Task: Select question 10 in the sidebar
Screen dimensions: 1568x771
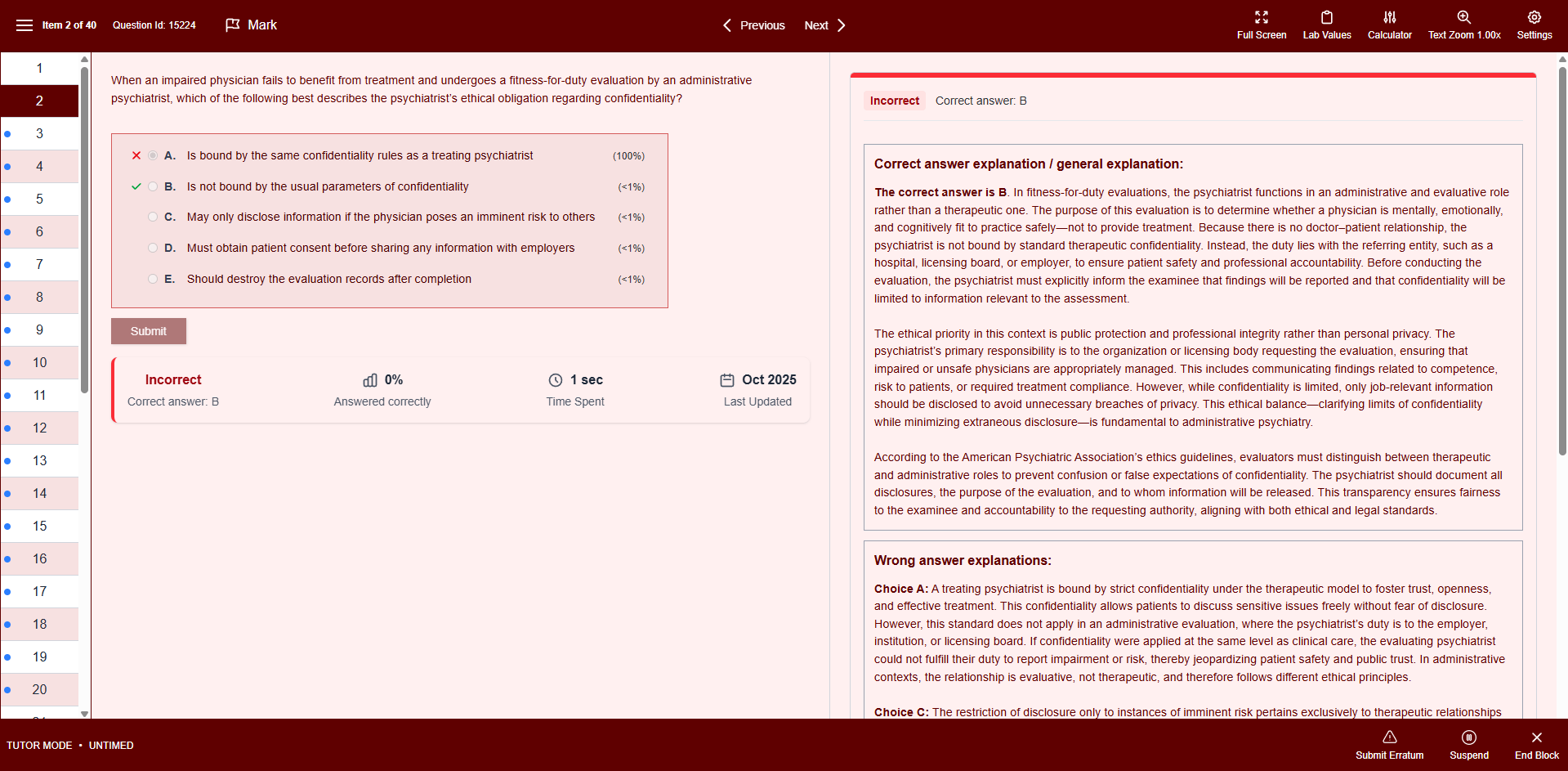Action: click(39, 363)
